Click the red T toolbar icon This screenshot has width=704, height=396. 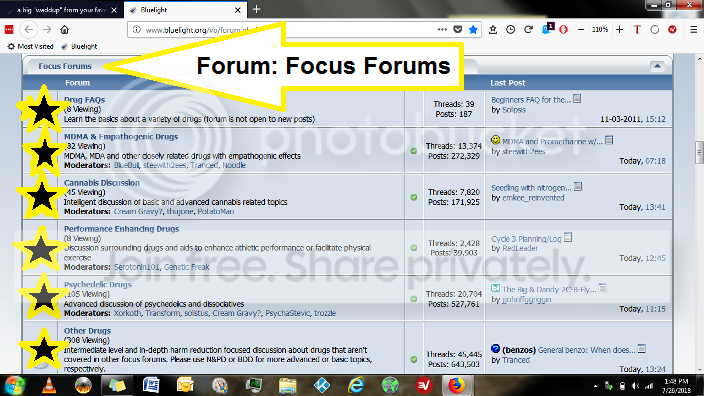(x=637, y=30)
